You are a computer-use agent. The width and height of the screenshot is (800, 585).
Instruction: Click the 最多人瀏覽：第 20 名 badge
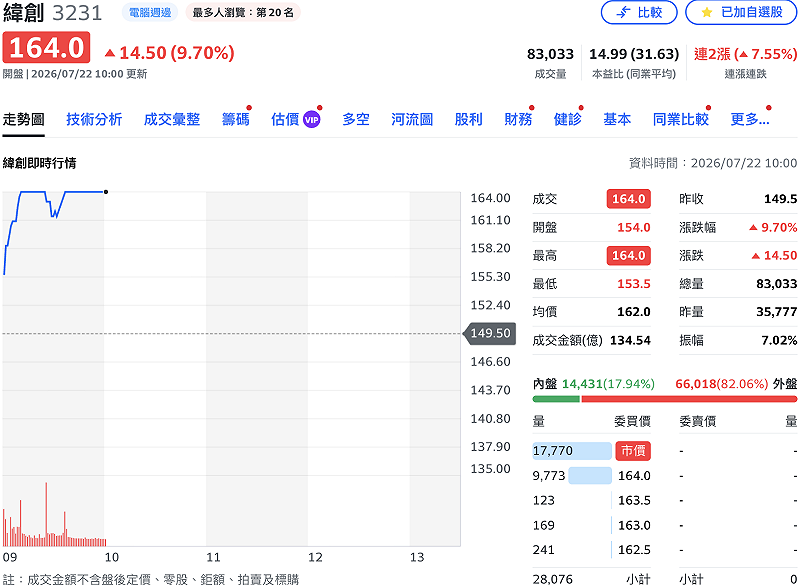[x=243, y=12]
